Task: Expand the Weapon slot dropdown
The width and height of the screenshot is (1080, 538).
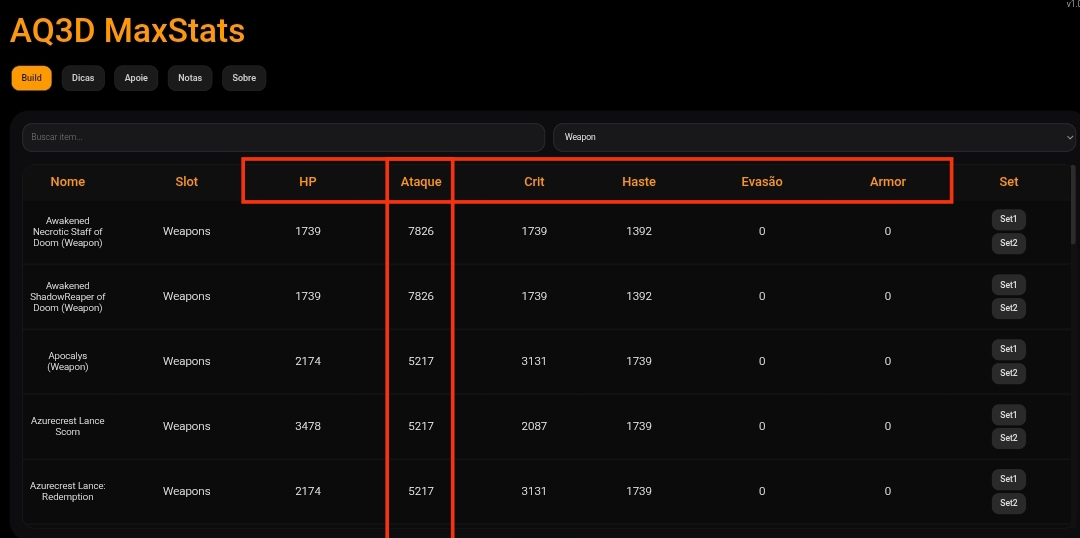Action: point(814,137)
